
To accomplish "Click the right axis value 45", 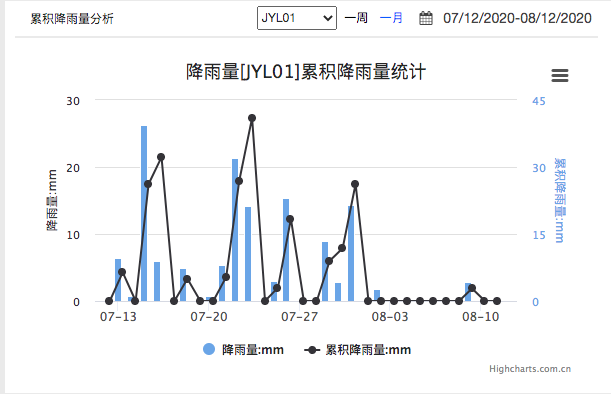I will coord(539,101).
